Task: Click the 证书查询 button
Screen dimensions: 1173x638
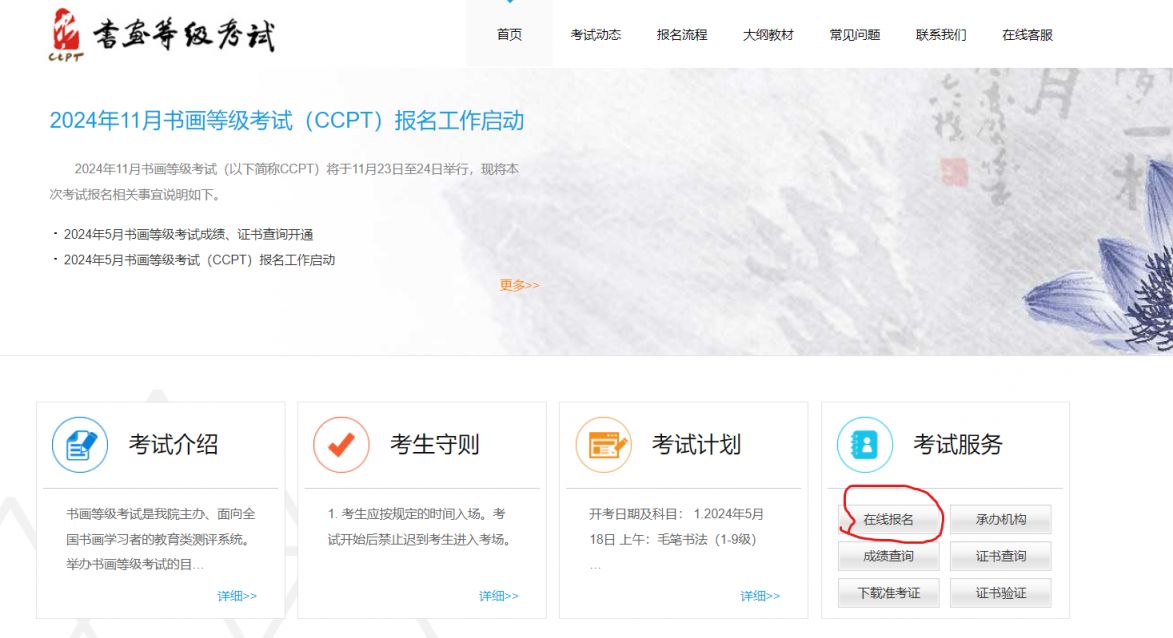Action: [1001, 556]
